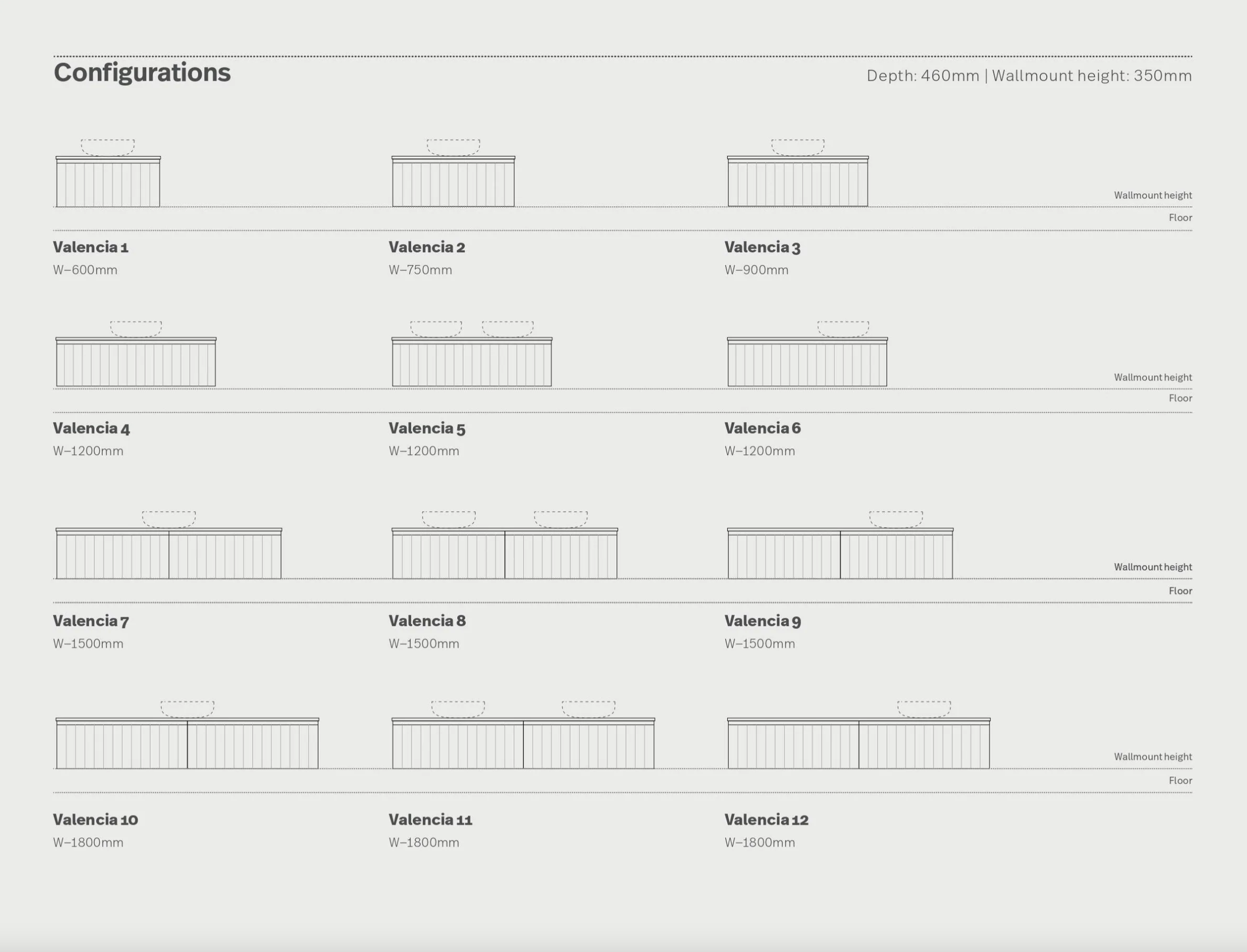Image resolution: width=1247 pixels, height=952 pixels.
Task: Click the Valencia 7 title label
Action: pos(91,621)
